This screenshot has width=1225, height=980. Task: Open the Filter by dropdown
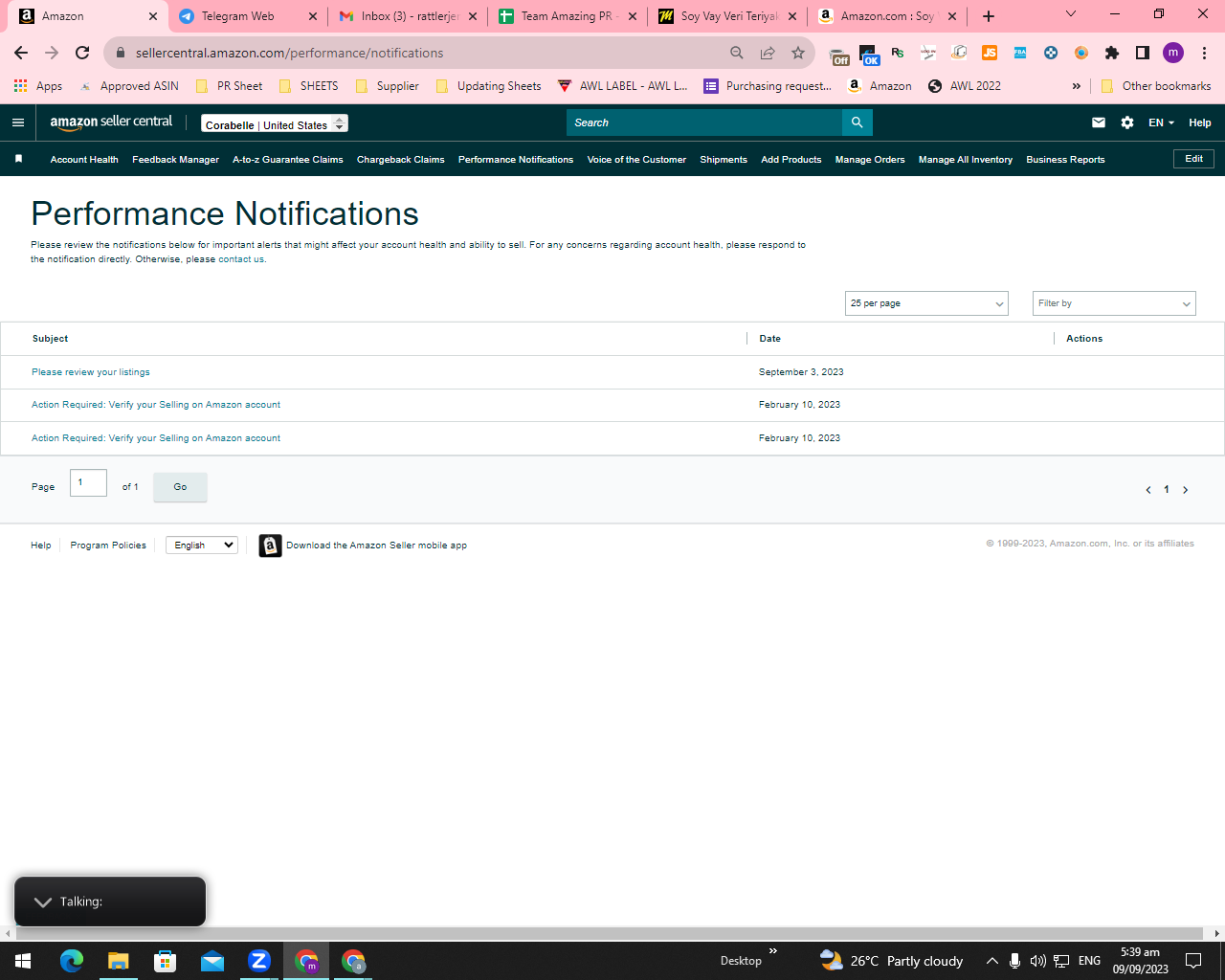click(1114, 303)
